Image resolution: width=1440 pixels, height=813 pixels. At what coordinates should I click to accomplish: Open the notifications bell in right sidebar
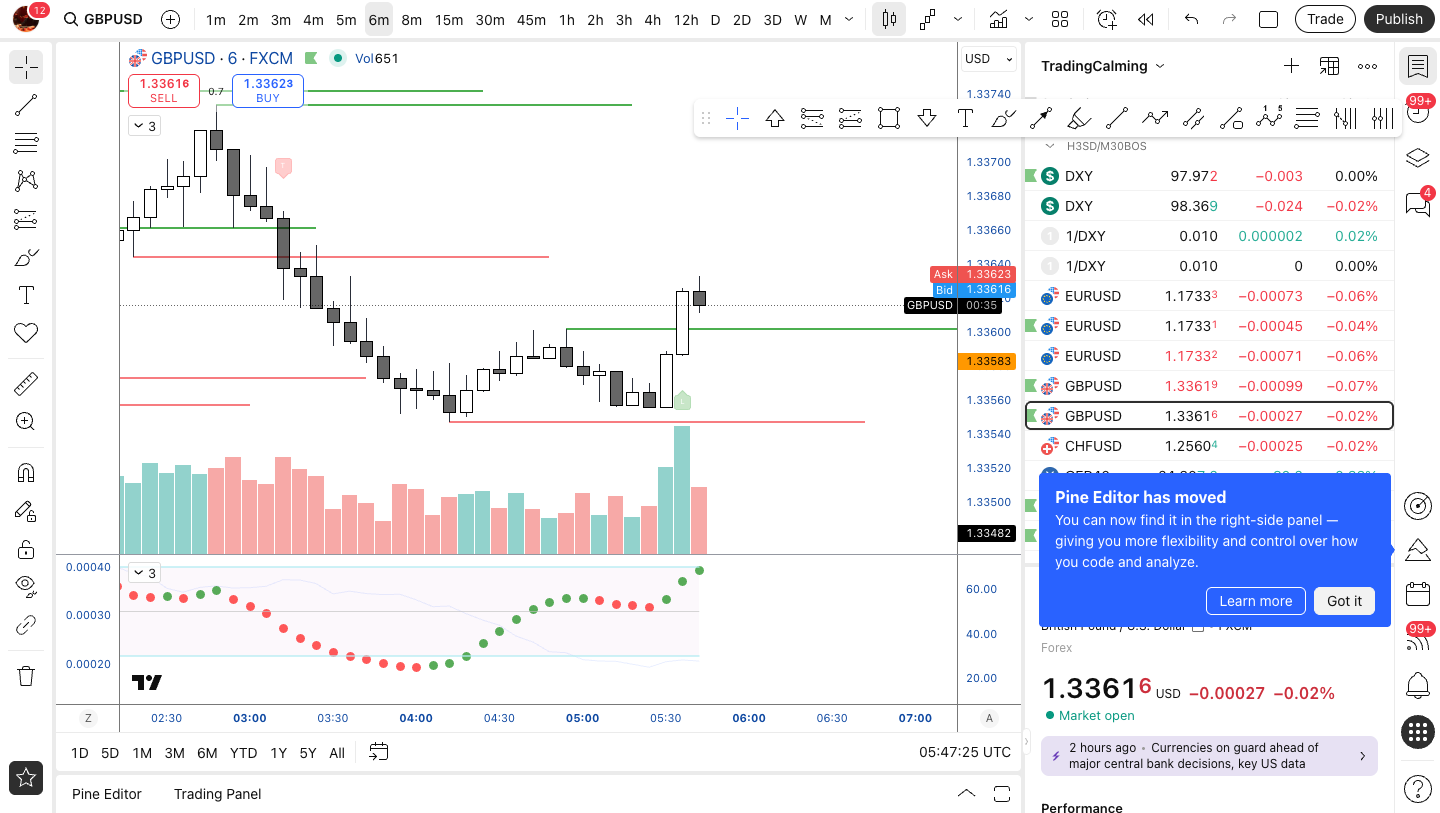pos(1417,686)
